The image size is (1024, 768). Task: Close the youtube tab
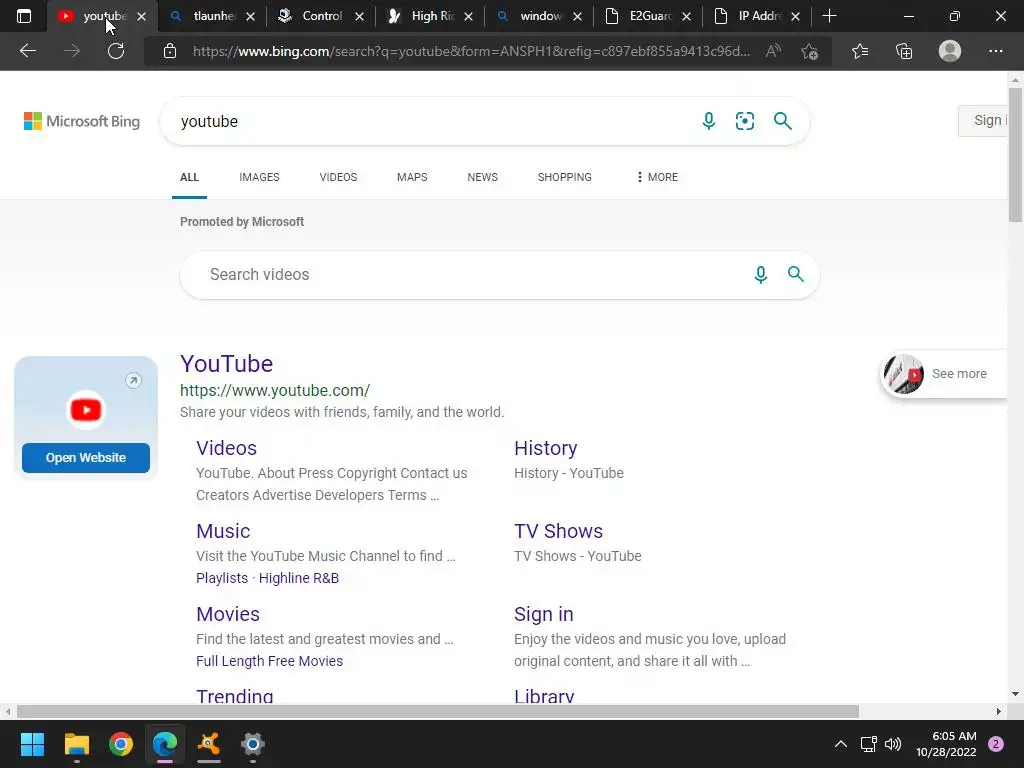coord(142,17)
